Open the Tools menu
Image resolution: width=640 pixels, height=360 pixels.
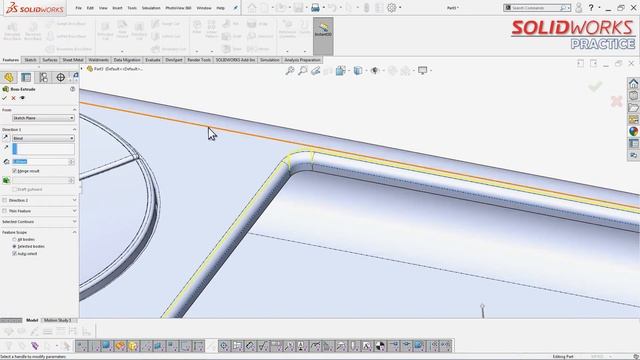132,8
